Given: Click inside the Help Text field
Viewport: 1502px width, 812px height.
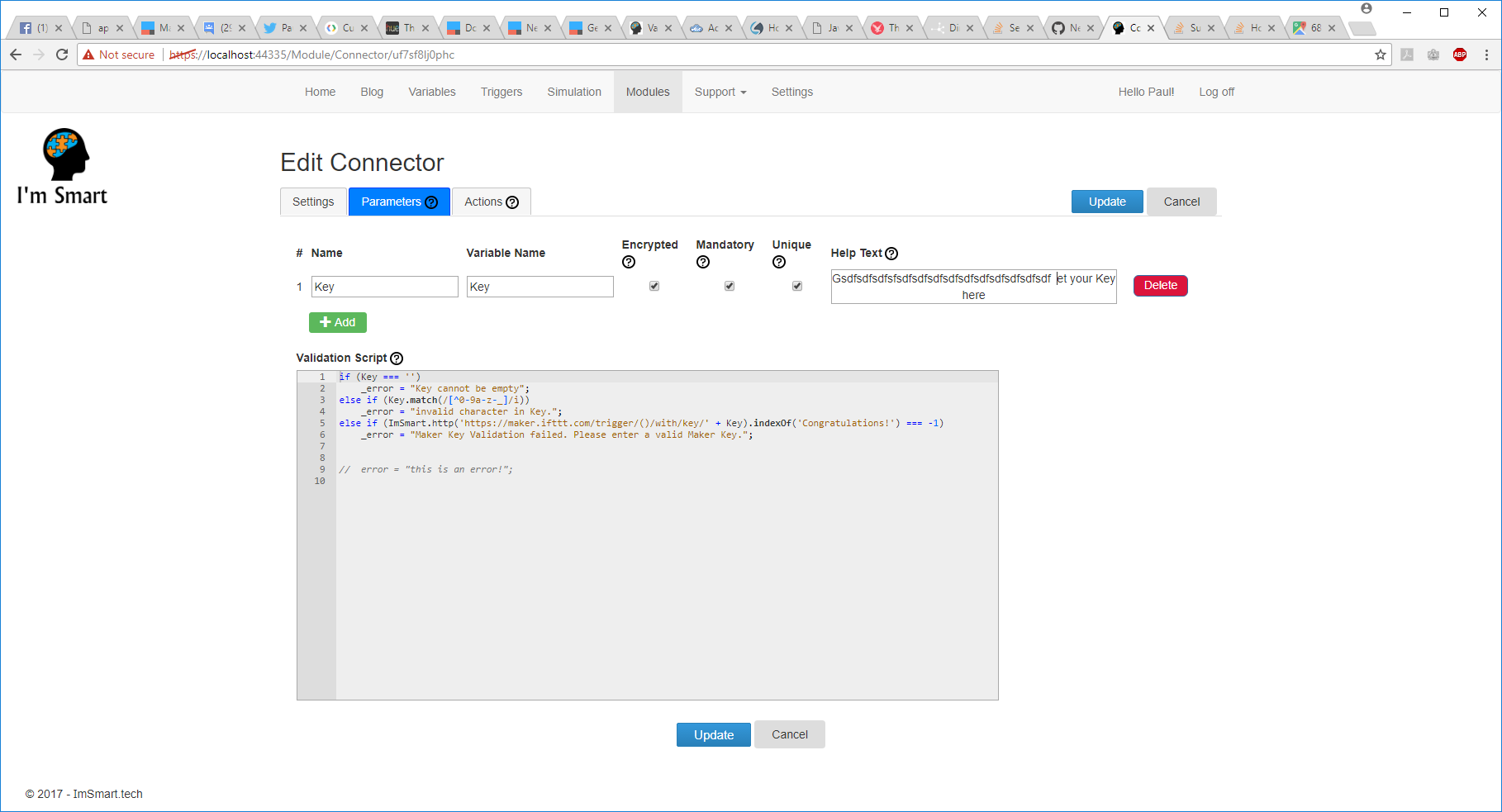Looking at the screenshot, I should 973,287.
